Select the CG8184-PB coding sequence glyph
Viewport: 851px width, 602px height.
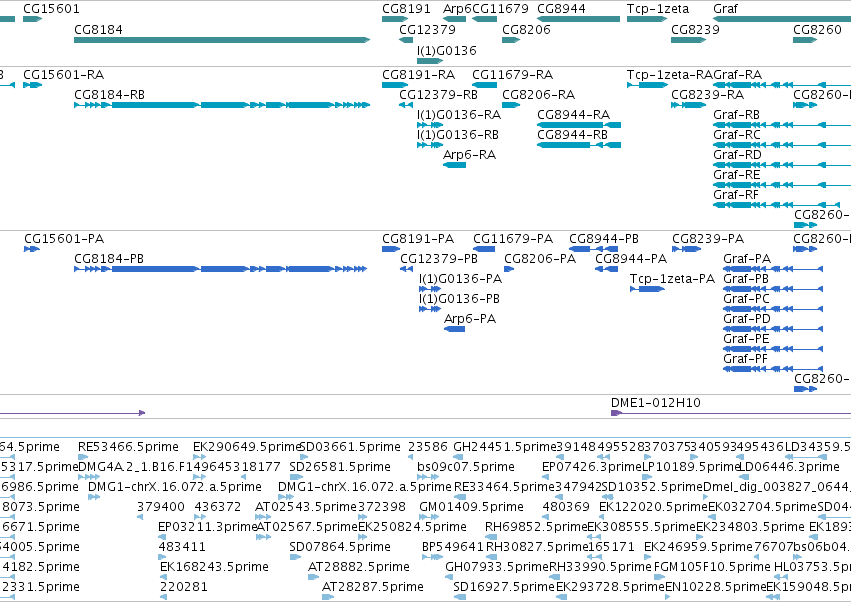pos(221,269)
